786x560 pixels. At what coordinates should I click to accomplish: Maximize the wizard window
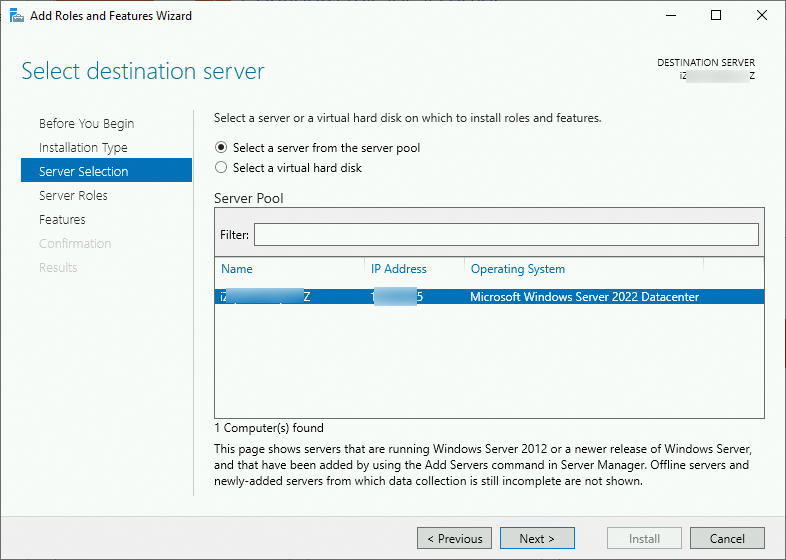click(716, 16)
